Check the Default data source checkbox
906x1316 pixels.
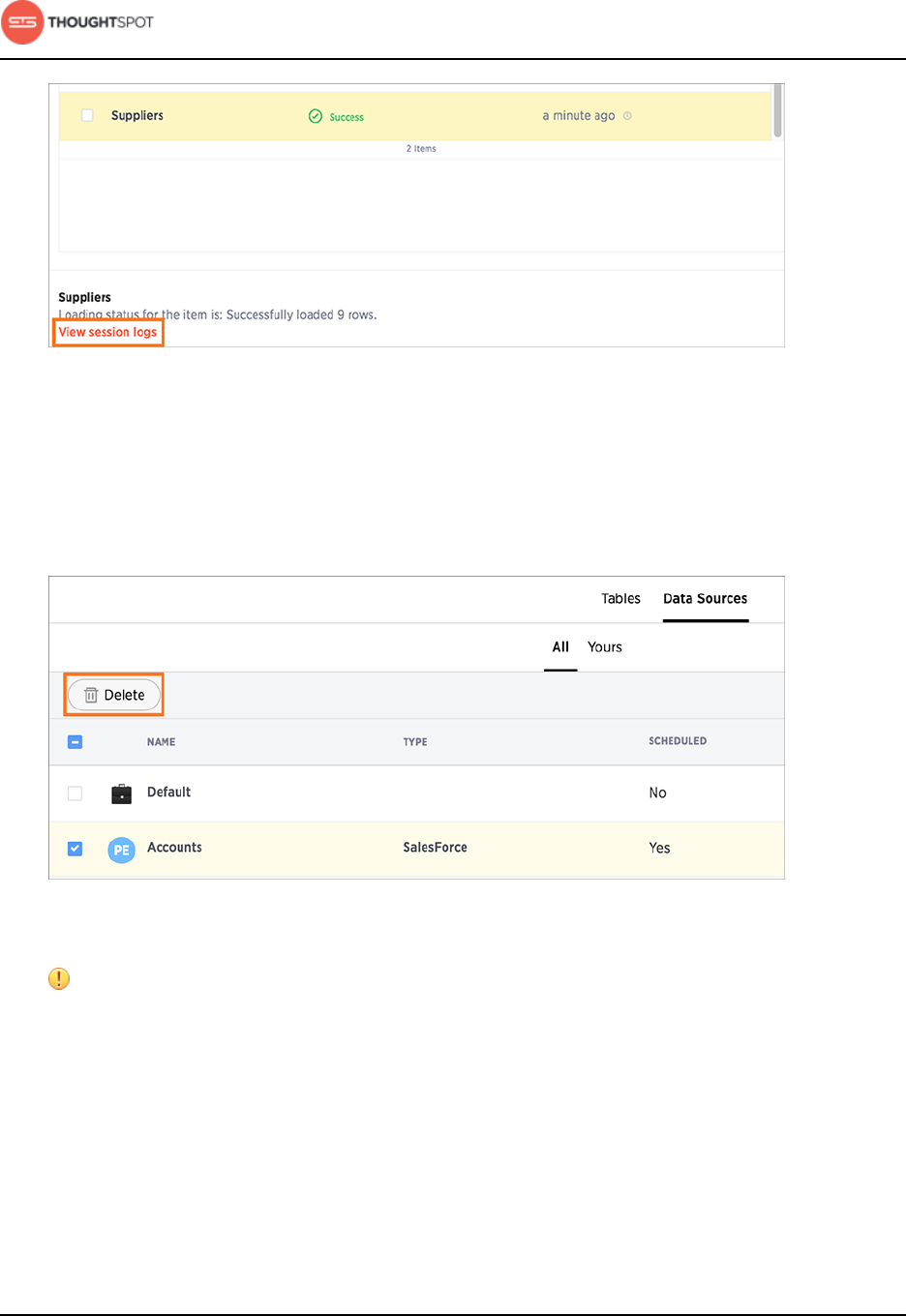(75, 793)
